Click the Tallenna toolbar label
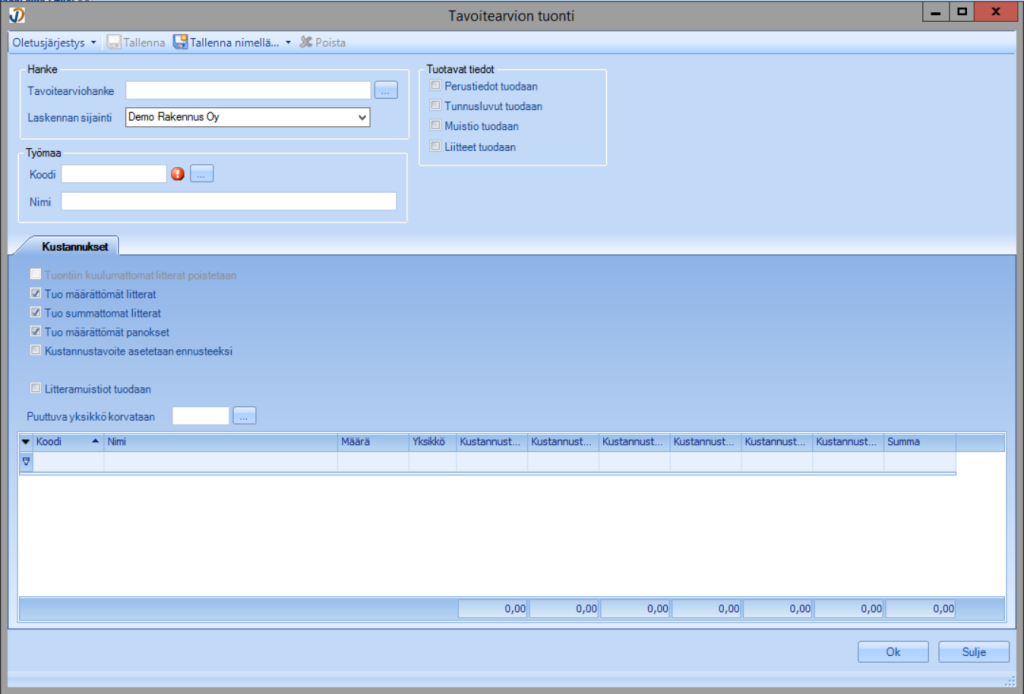 [144, 42]
